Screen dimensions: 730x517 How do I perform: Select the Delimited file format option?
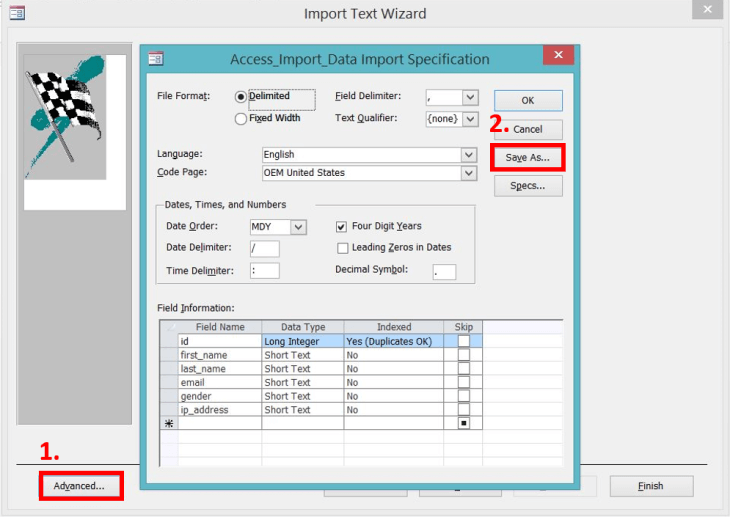(x=241, y=97)
